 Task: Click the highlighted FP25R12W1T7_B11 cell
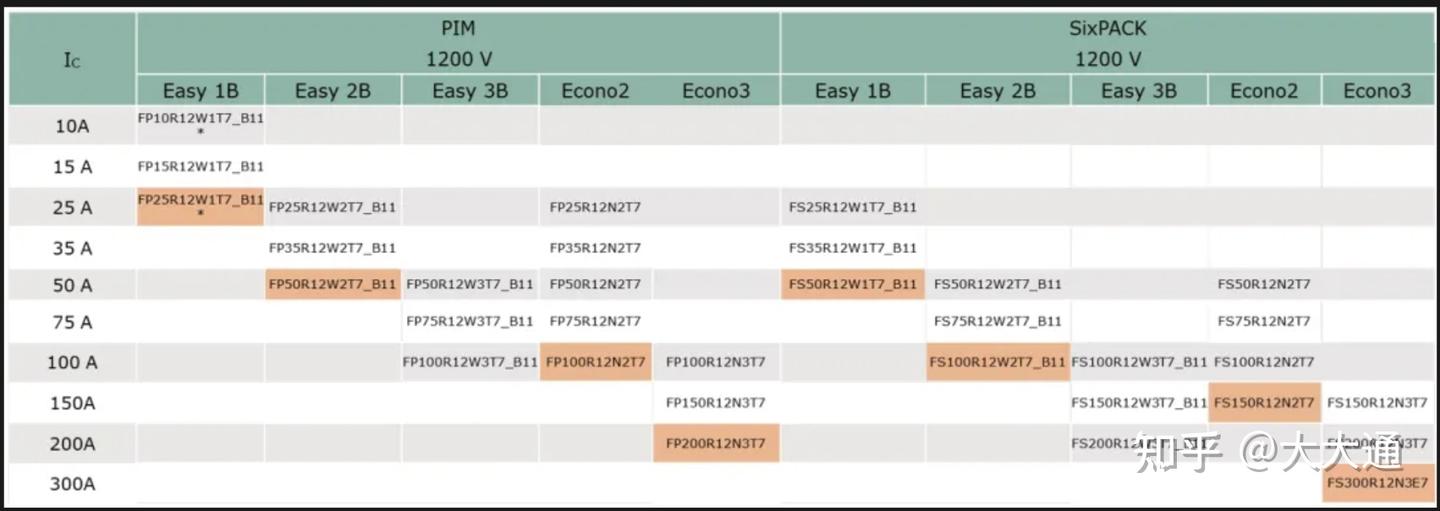(x=200, y=206)
